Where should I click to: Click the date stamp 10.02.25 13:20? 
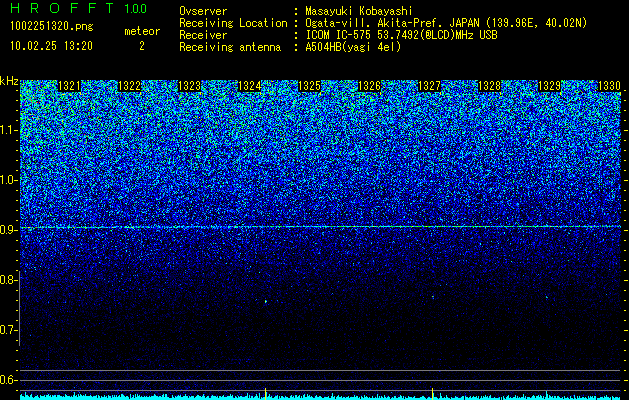click(51, 46)
